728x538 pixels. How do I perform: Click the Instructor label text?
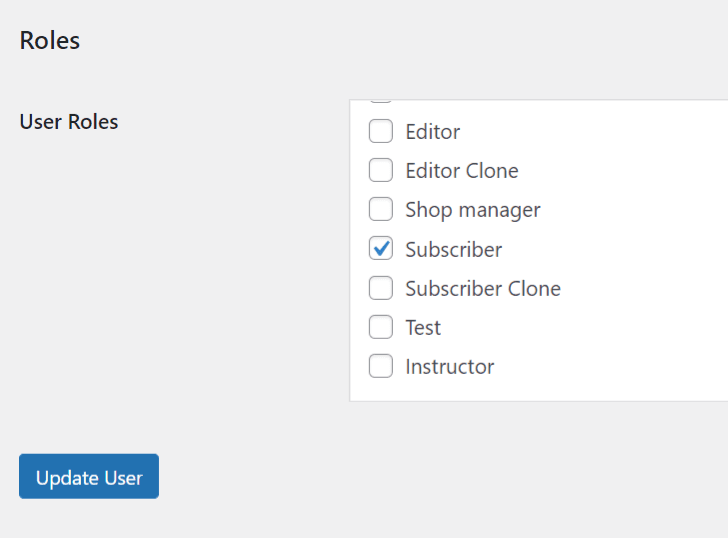[x=449, y=367]
